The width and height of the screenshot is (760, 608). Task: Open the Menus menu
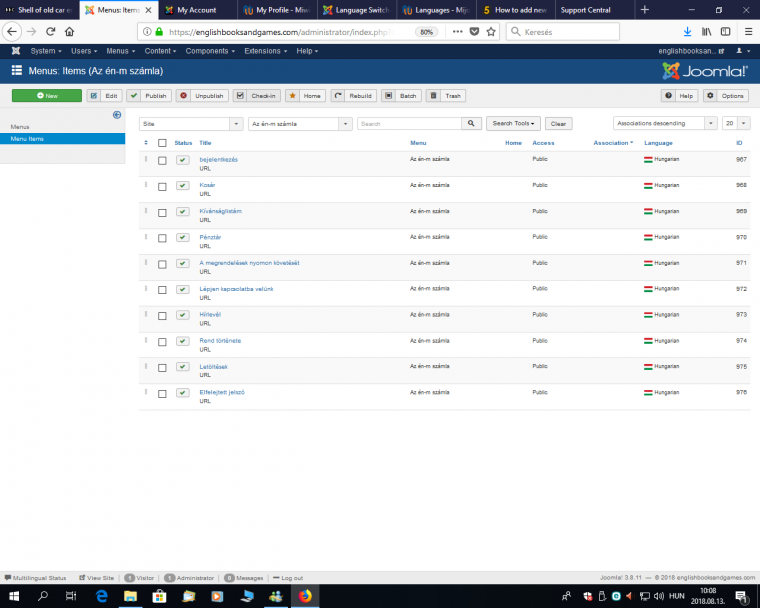[x=120, y=51]
